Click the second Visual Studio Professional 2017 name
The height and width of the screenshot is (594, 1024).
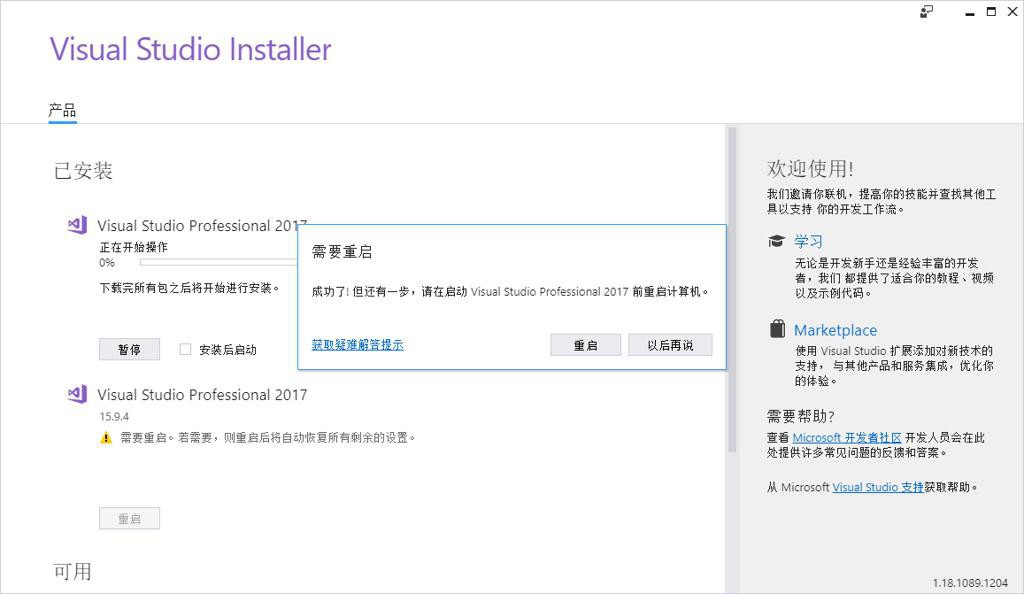(202, 395)
